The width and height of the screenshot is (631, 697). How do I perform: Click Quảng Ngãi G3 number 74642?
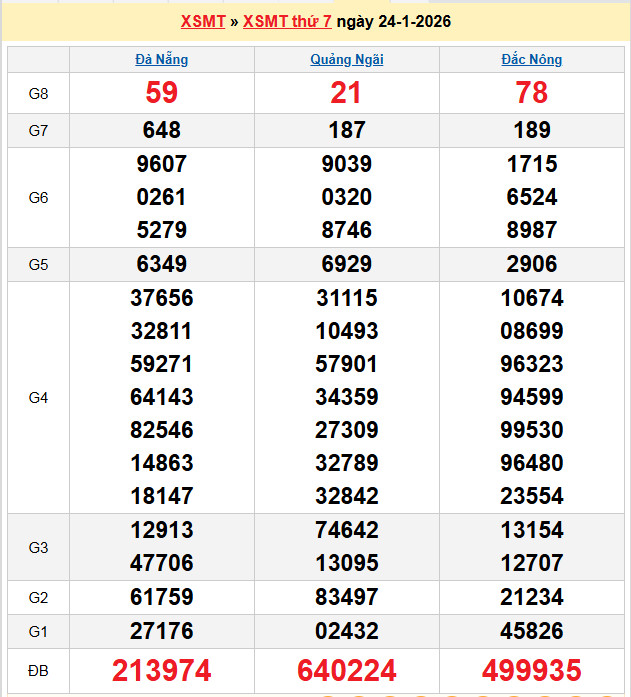click(x=347, y=530)
